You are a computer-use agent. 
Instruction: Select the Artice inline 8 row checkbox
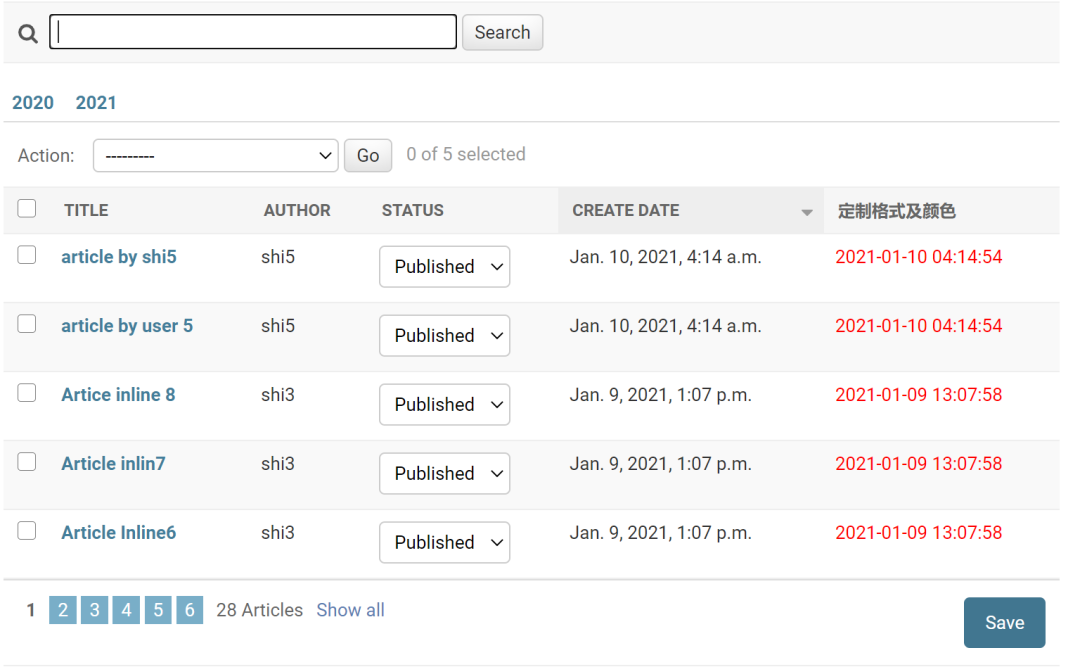(27, 394)
